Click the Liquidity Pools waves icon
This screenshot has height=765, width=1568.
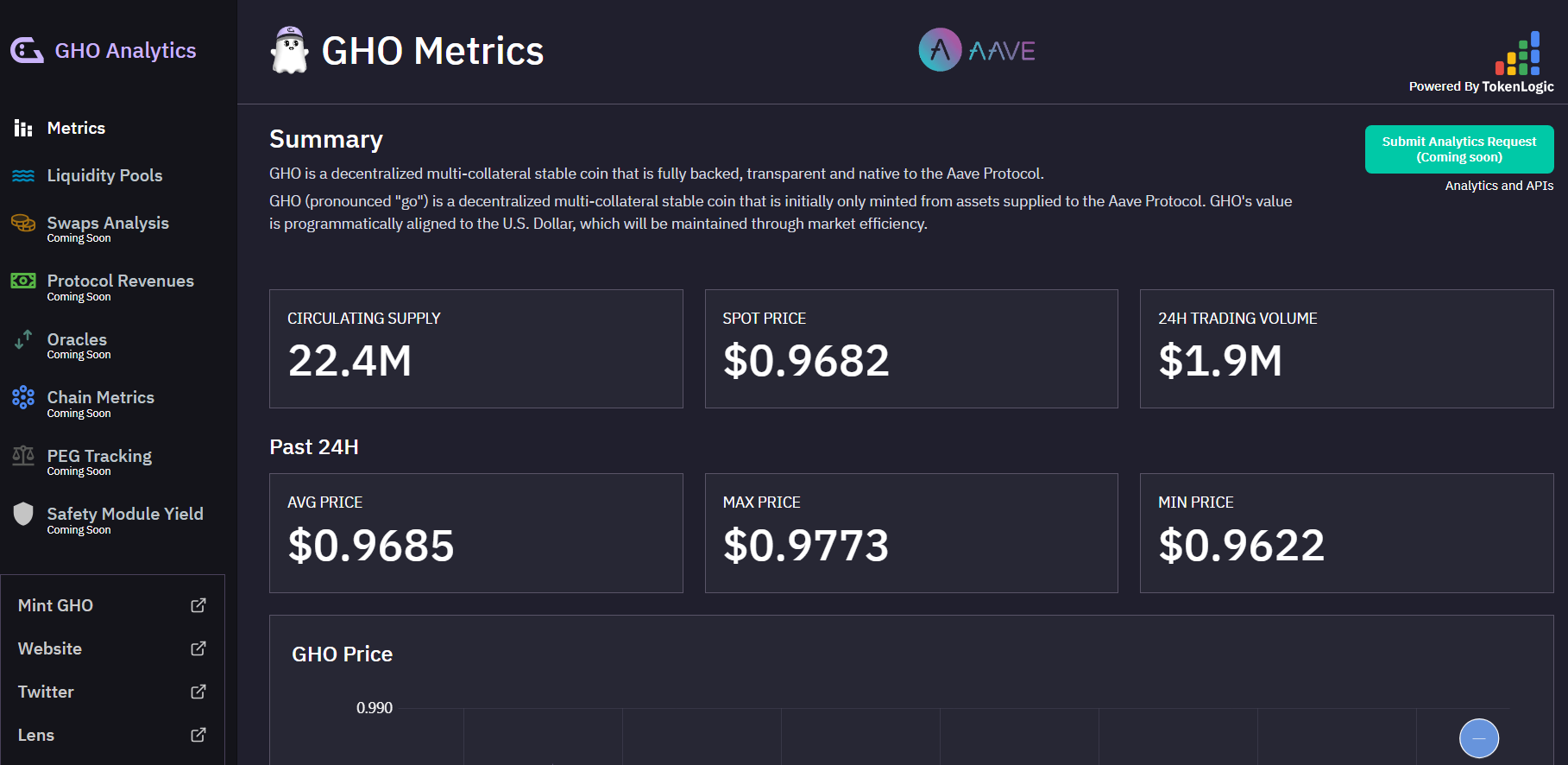coord(23,176)
